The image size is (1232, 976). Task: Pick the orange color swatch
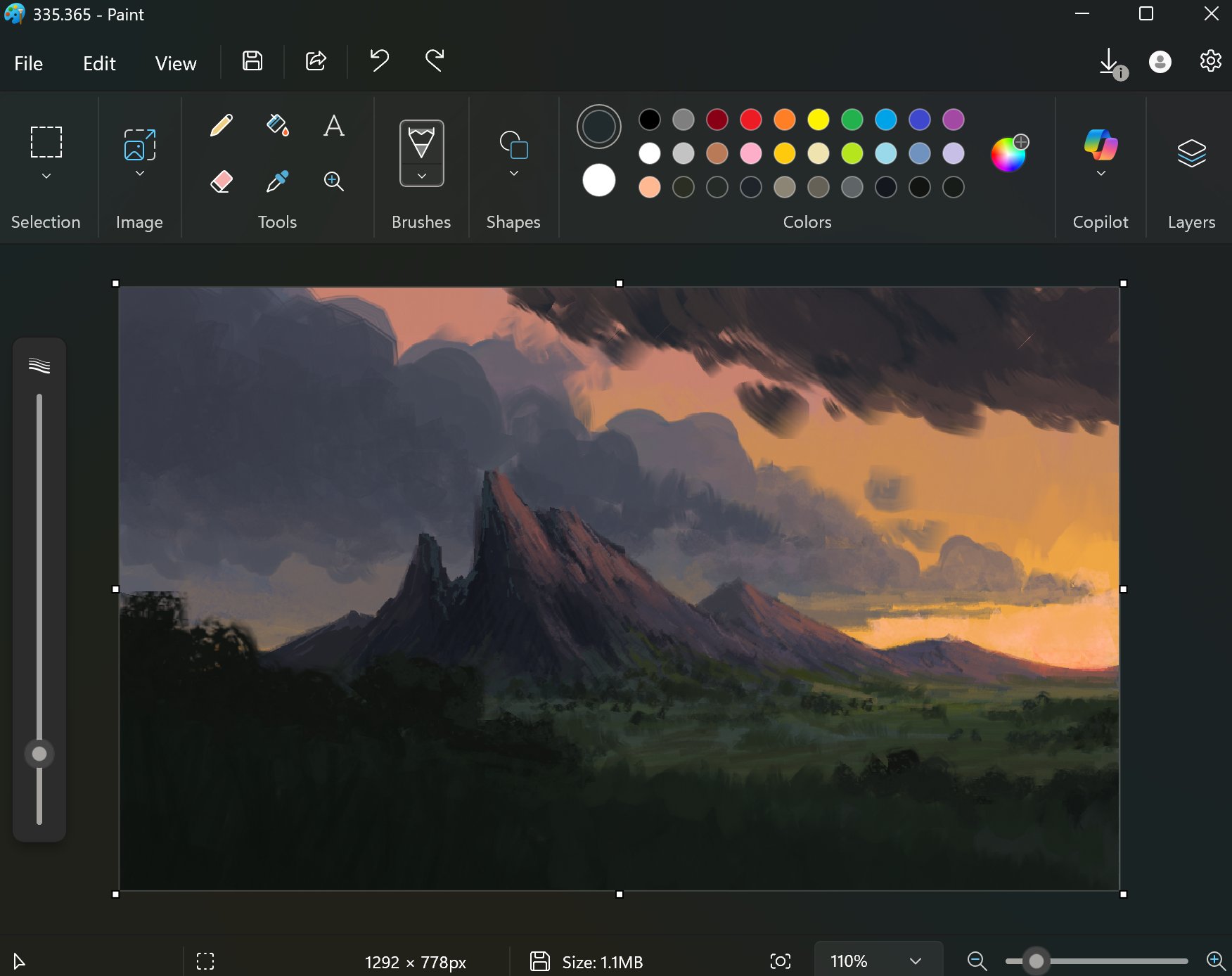click(x=785, y=120)
